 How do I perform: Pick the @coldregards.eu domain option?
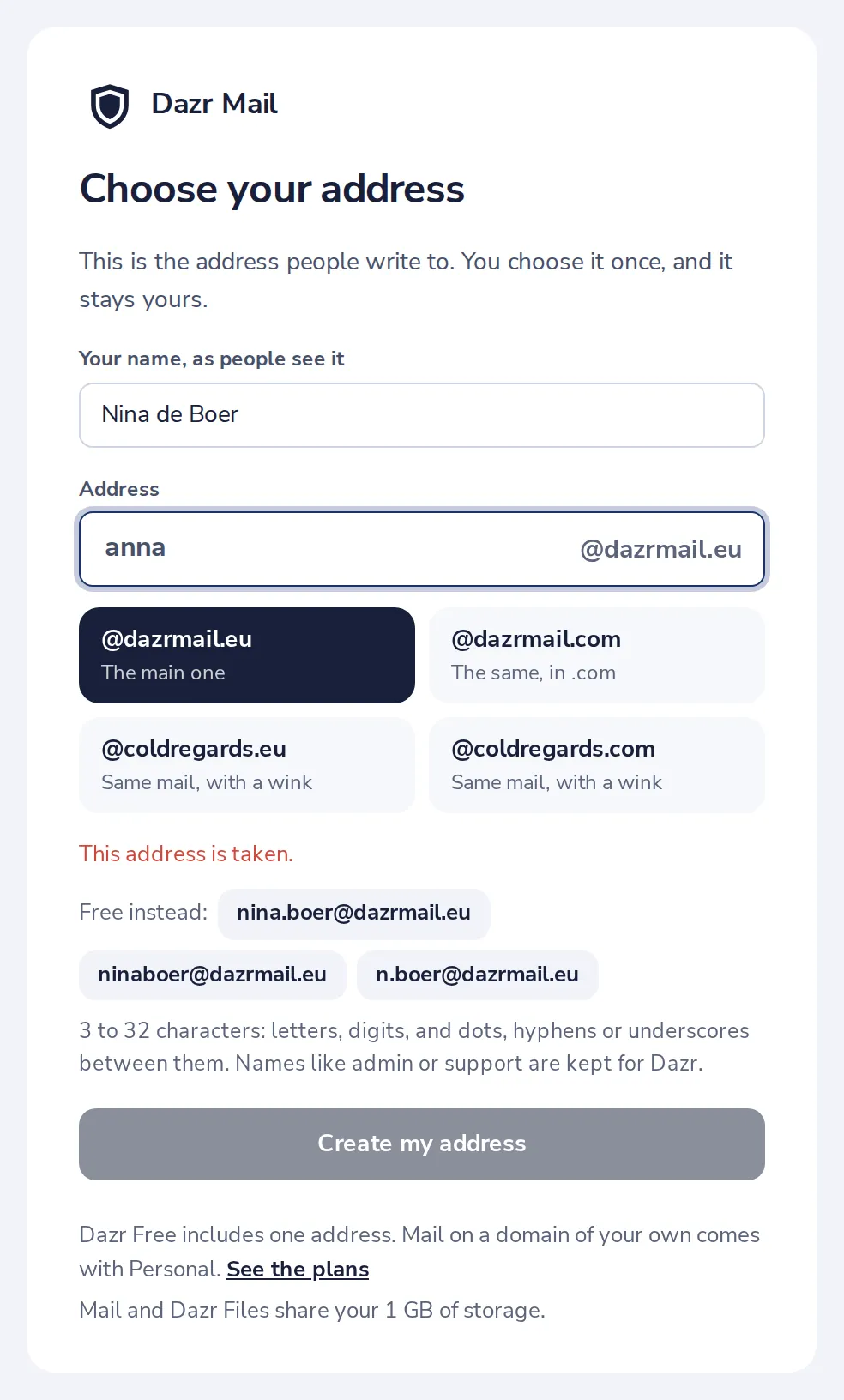[247, 765]
